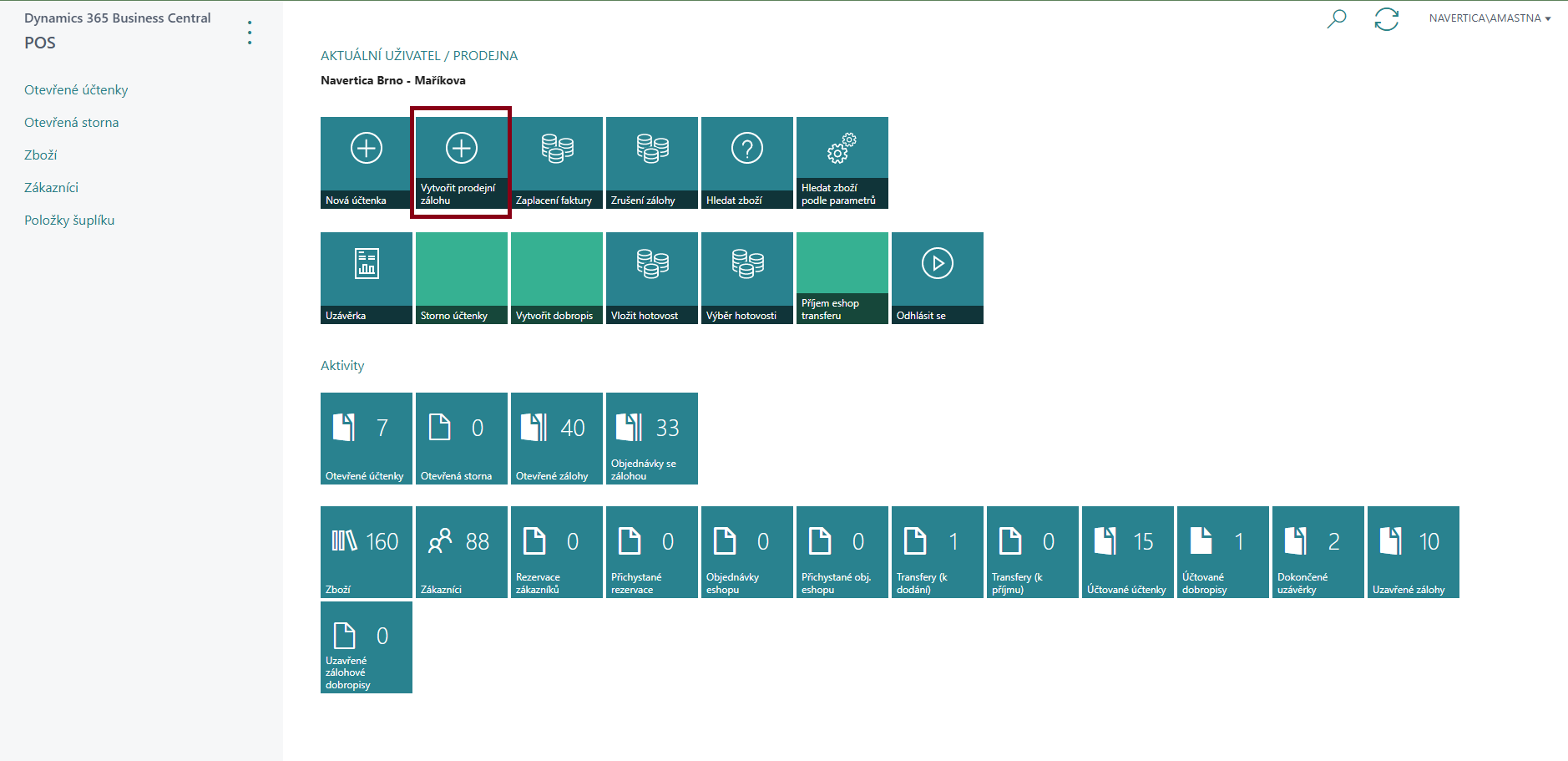The width and height of the screenshot is (1568, 761).
Task: Click the Vložit hotovost tile
Action: tap(651, 277)
